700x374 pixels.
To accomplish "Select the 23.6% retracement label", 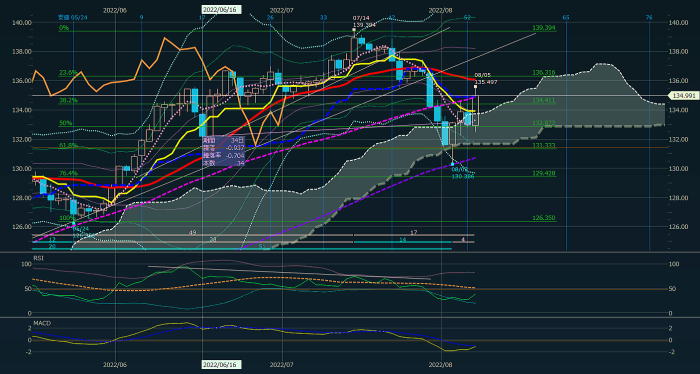I will pos(68,72).
